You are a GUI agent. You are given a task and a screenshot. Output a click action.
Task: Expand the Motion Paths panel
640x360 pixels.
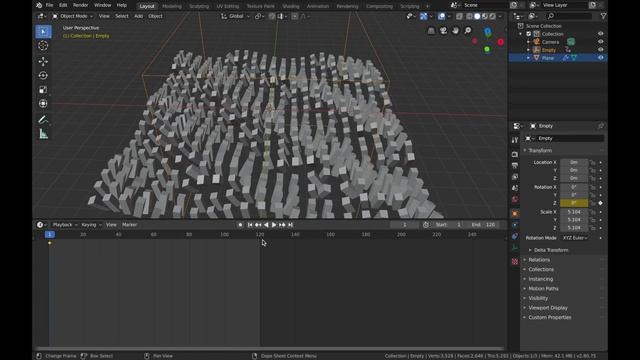click(x=543, y=289)
